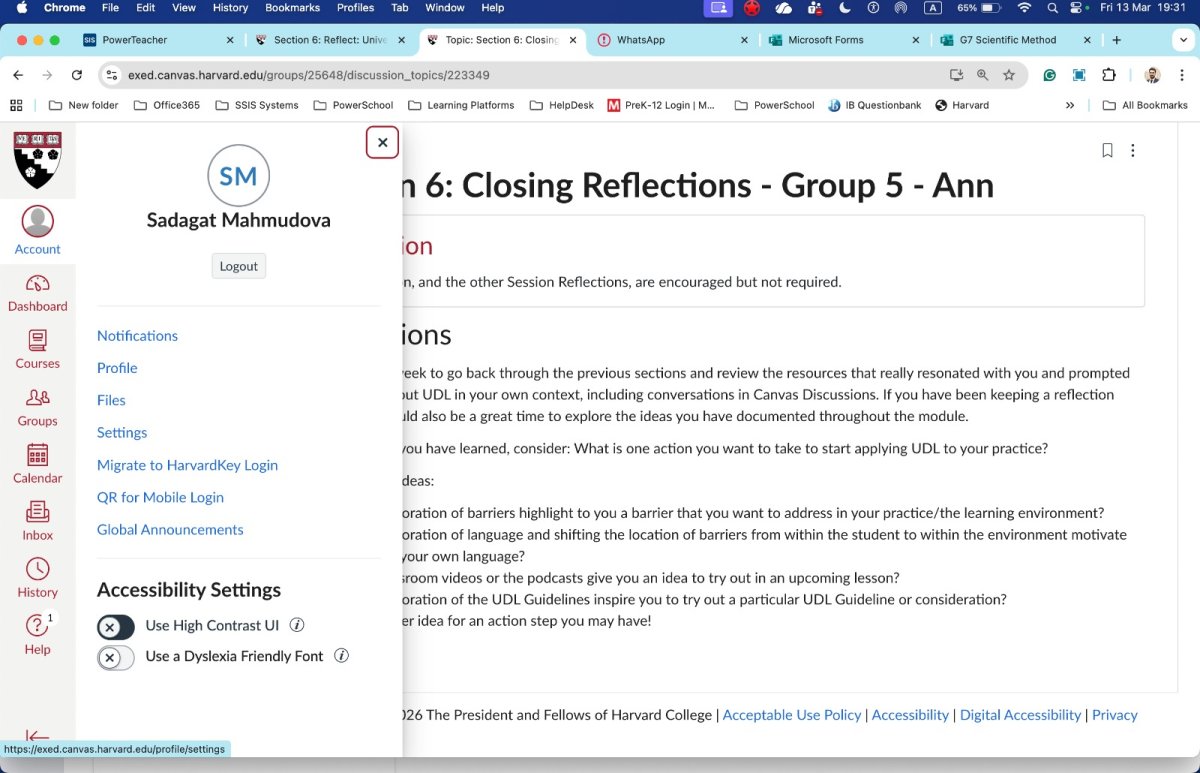The image size is (1200, 773).
Task: Open Global Announcements link
Action: coord(170,529)
